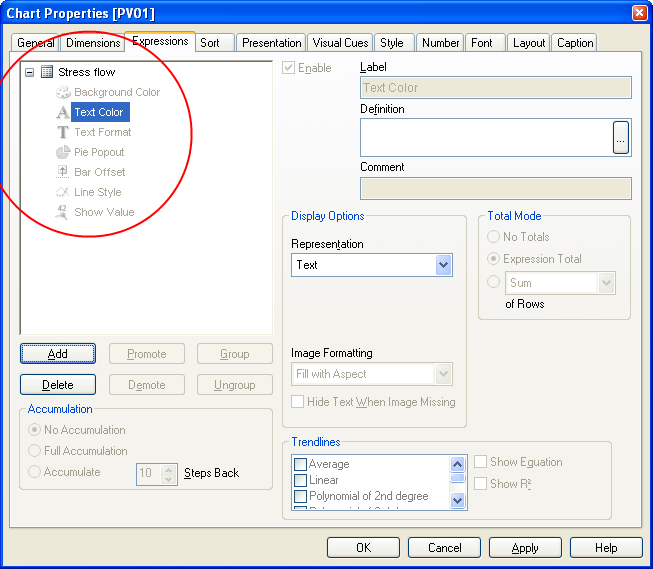
Task: Switch to the Caption tab
Action: (x=575, y=42)
